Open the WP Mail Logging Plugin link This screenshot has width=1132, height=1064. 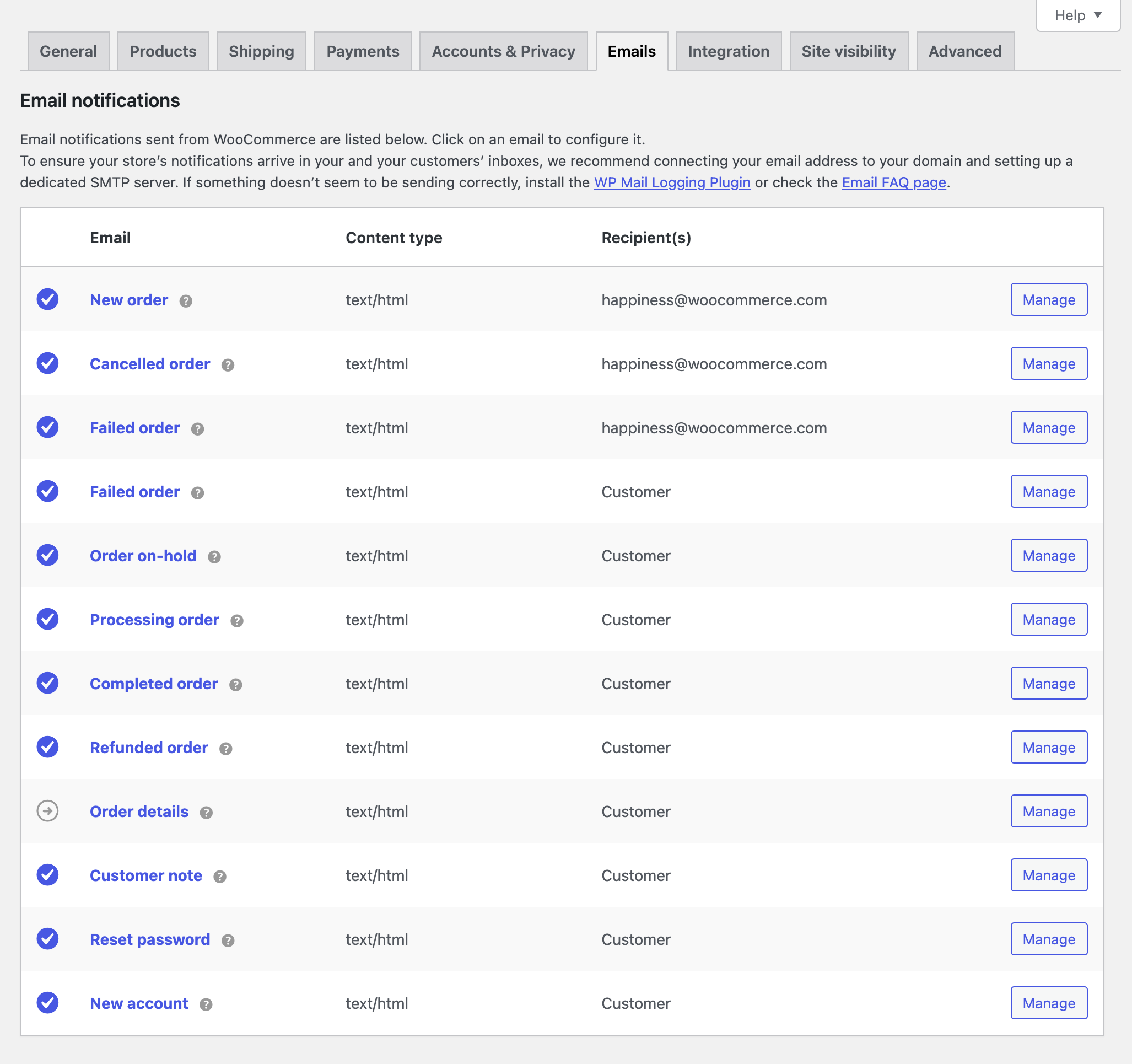tap(672, 182)
